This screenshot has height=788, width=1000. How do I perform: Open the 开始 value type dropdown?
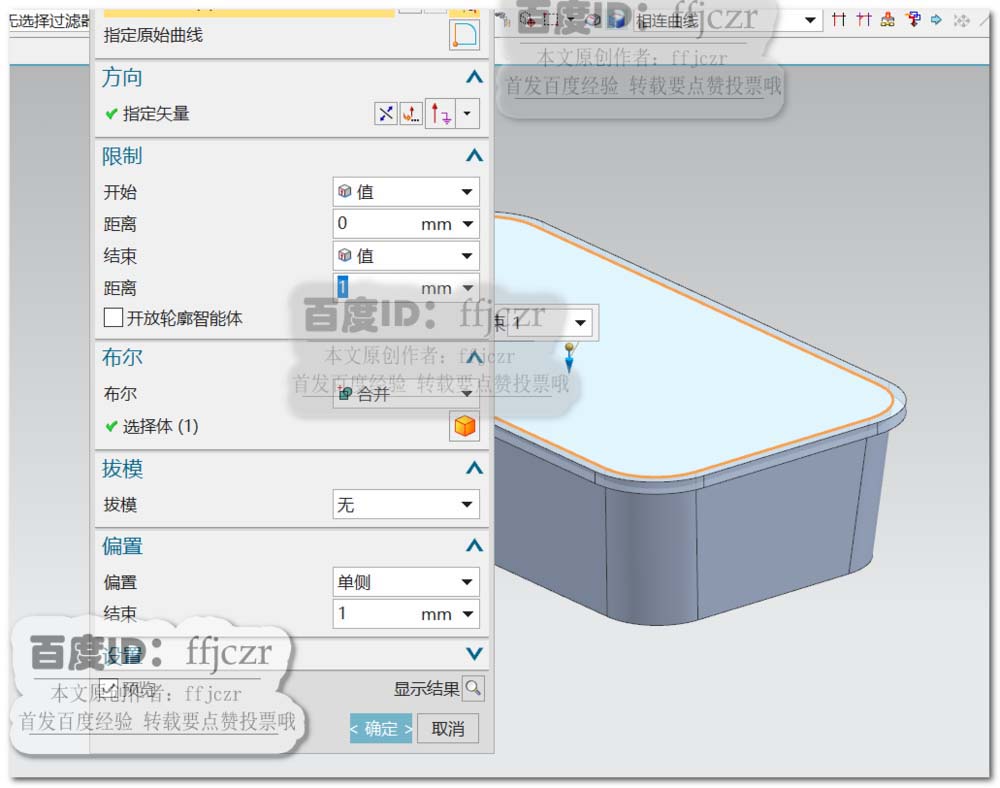pos(406,192)
